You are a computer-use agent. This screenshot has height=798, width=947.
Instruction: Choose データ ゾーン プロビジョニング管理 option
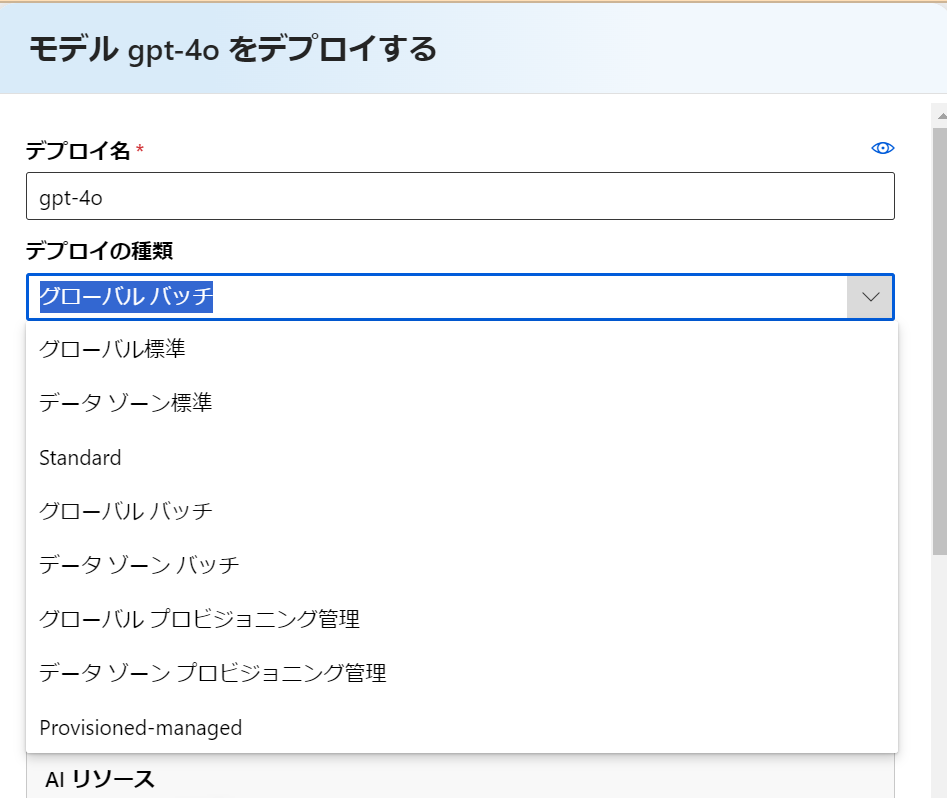pyautogui.click(x=462, y=673)
